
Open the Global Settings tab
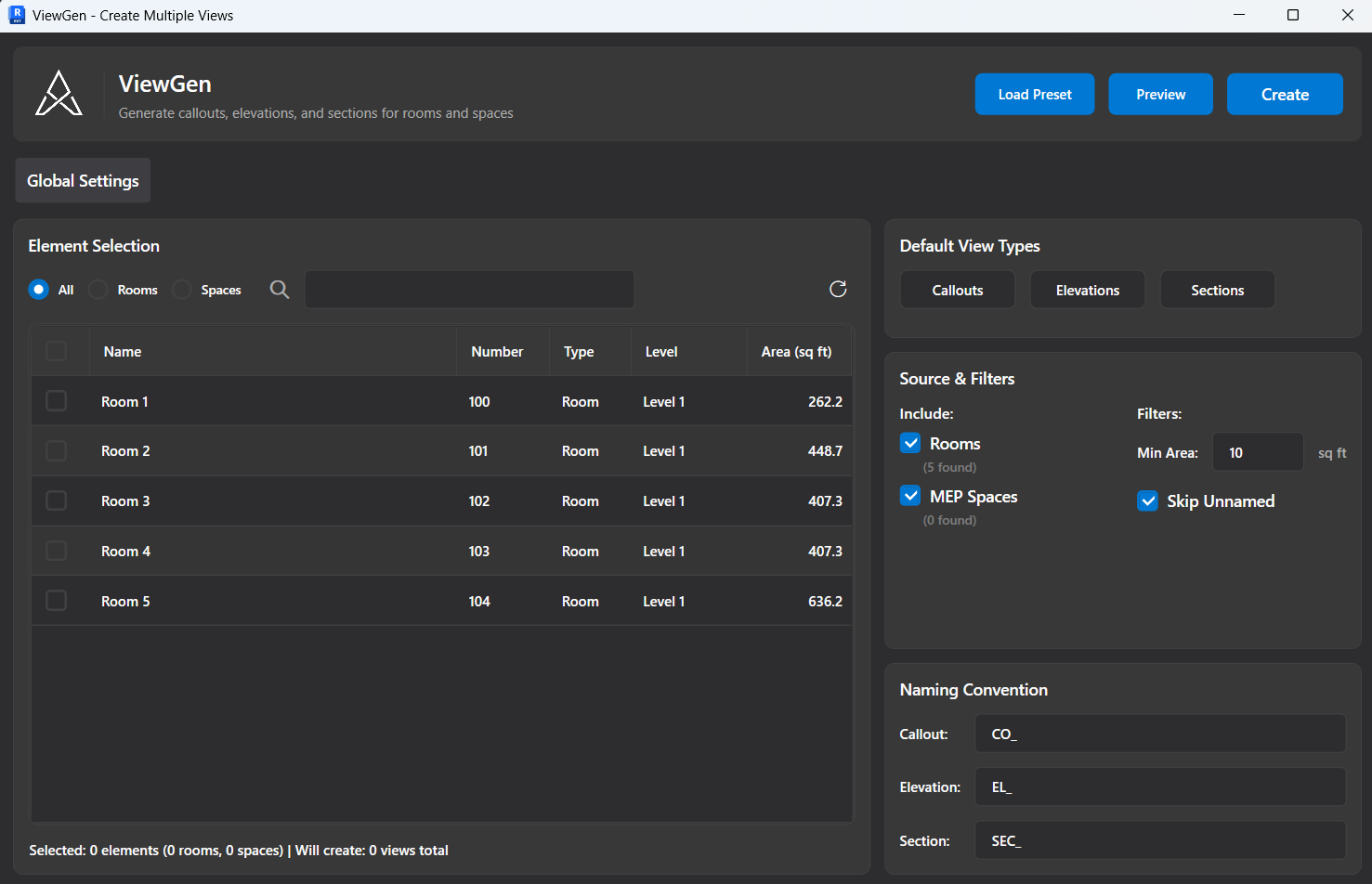(x=83, y=181)
